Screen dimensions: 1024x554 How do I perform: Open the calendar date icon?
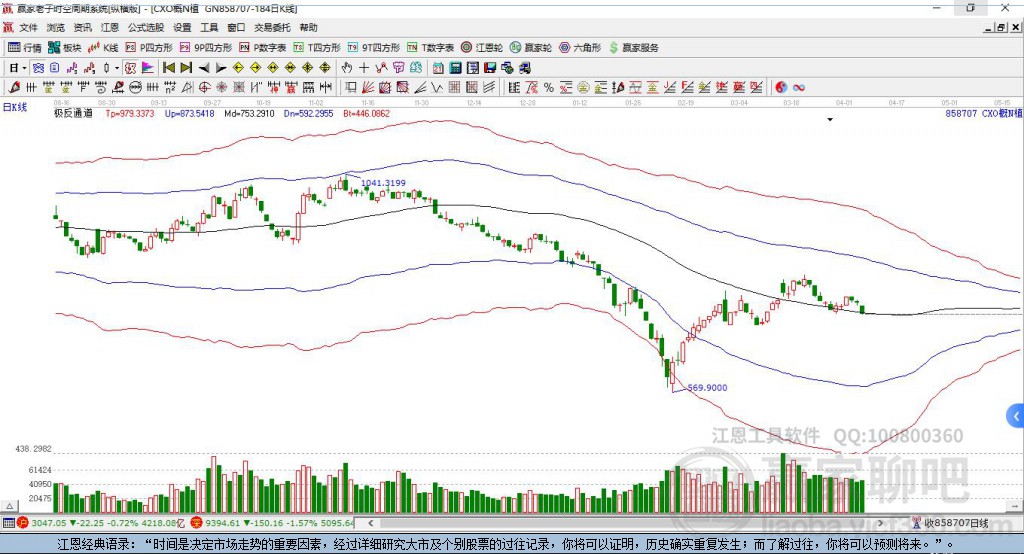point(438,68)
